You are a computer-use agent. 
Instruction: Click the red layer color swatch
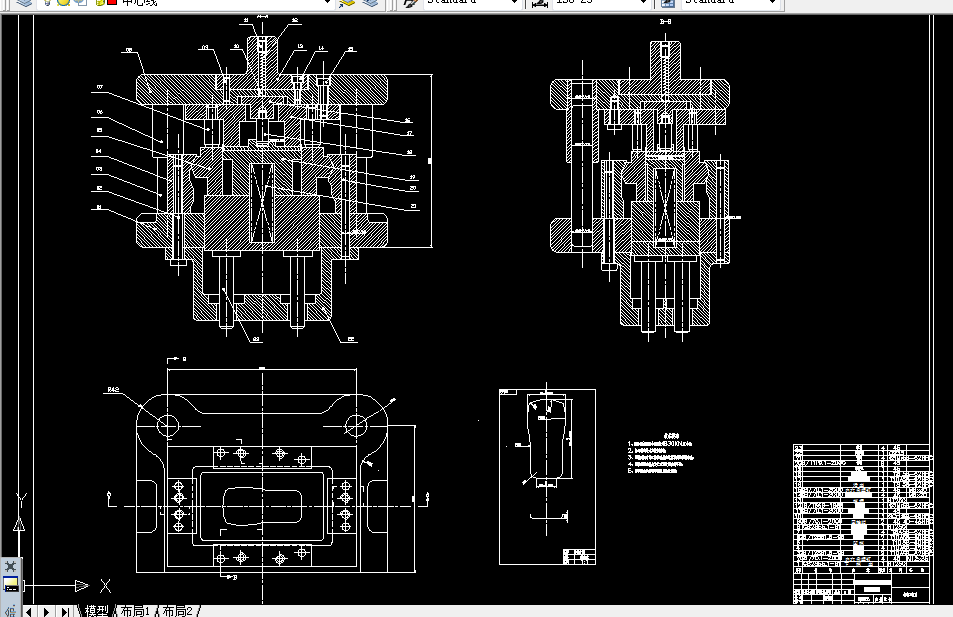pyautogui.click(x=112, y=2)
